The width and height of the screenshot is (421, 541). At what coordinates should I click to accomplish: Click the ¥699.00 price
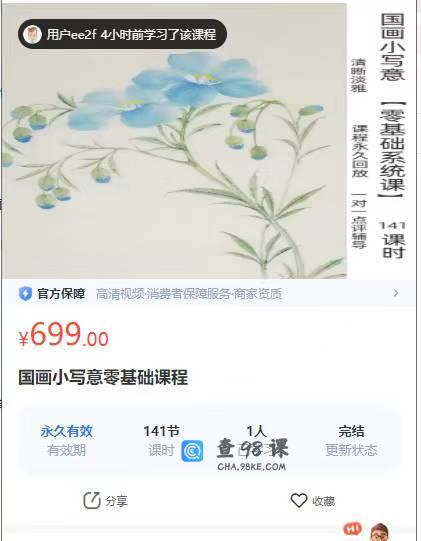(x=63, y=335)
